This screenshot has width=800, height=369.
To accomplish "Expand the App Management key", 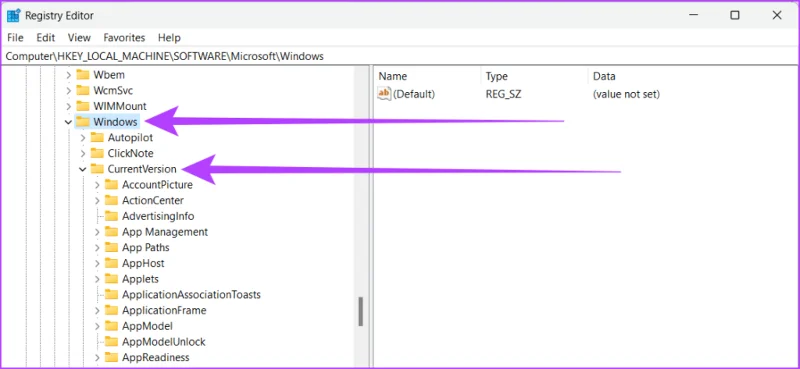I will 97,232.
